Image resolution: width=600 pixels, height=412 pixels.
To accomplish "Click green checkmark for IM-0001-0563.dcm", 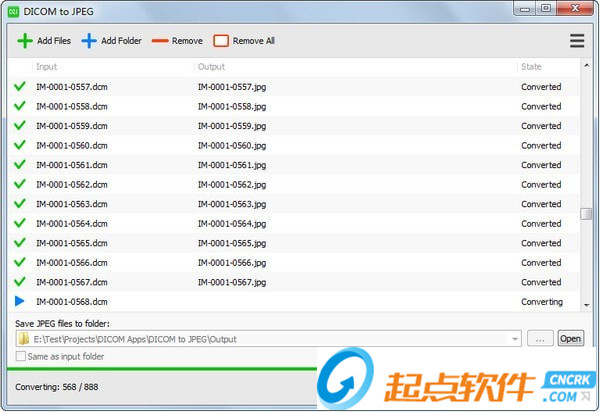I will tap(20, 204).
